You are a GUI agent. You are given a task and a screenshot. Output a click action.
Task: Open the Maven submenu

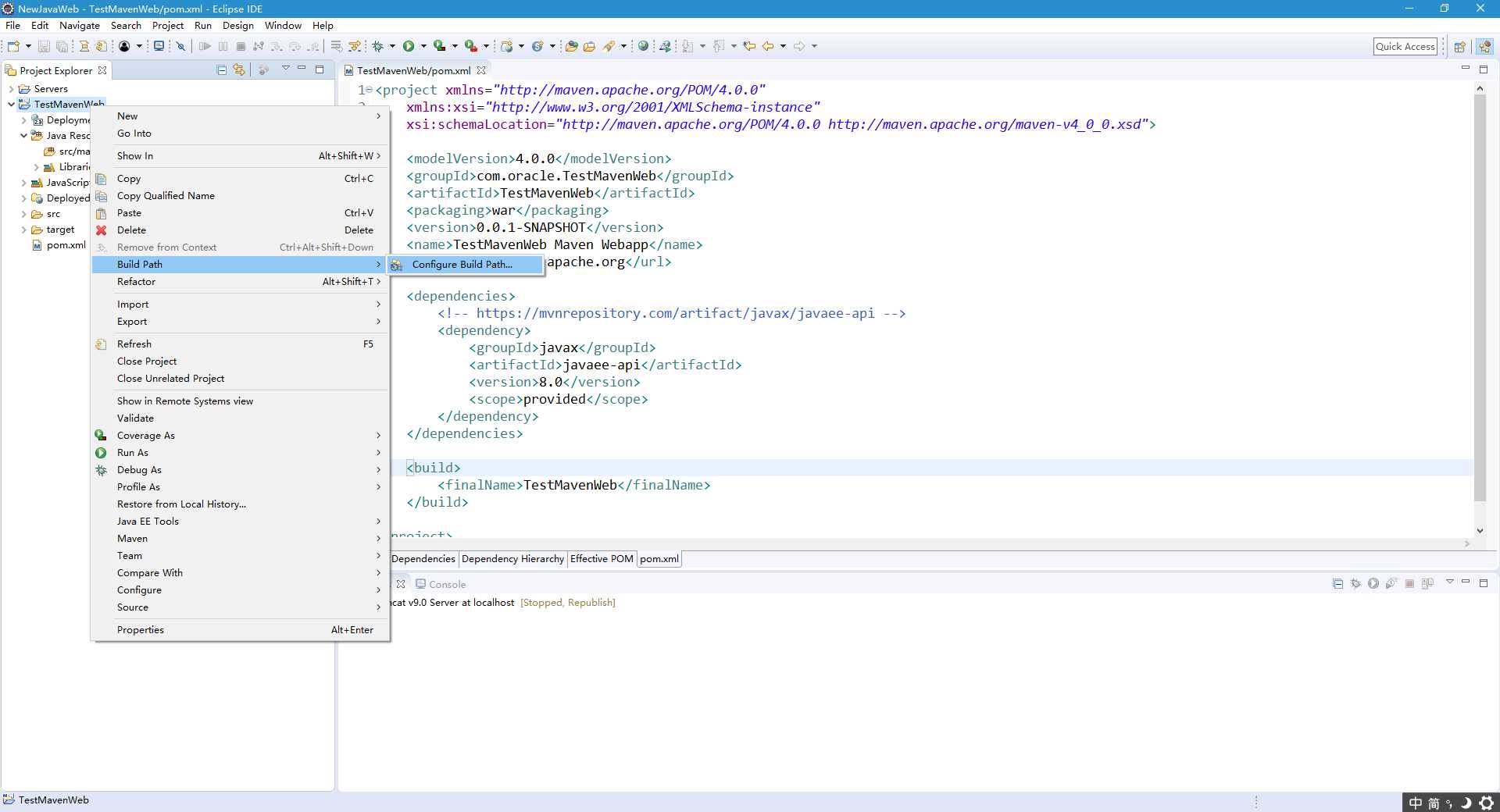pyautogui.click(x=241, y=538)
